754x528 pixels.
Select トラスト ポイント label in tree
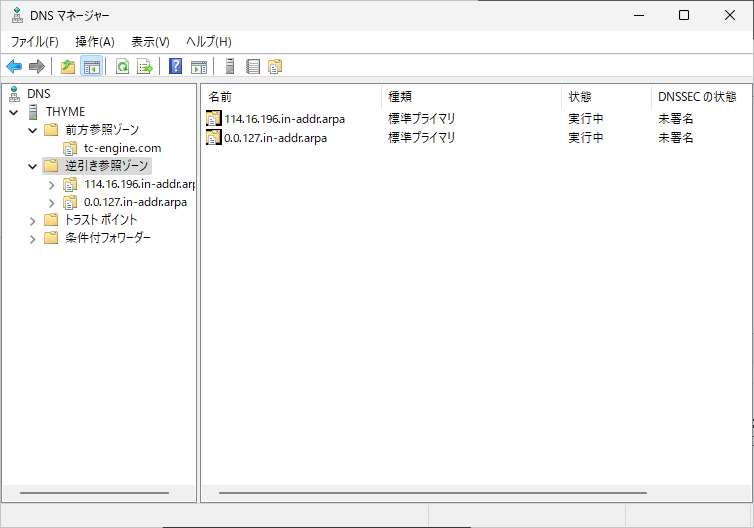pos(101,220)
